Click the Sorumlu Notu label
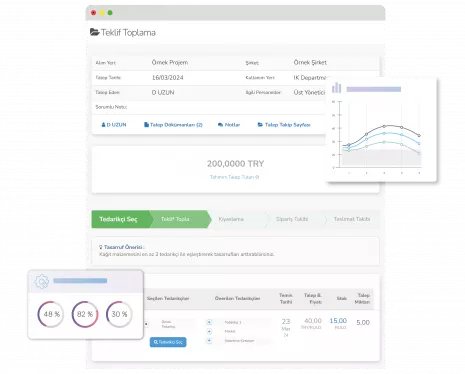465x374 pixels. pyautogui.click(x=111, y=107)
